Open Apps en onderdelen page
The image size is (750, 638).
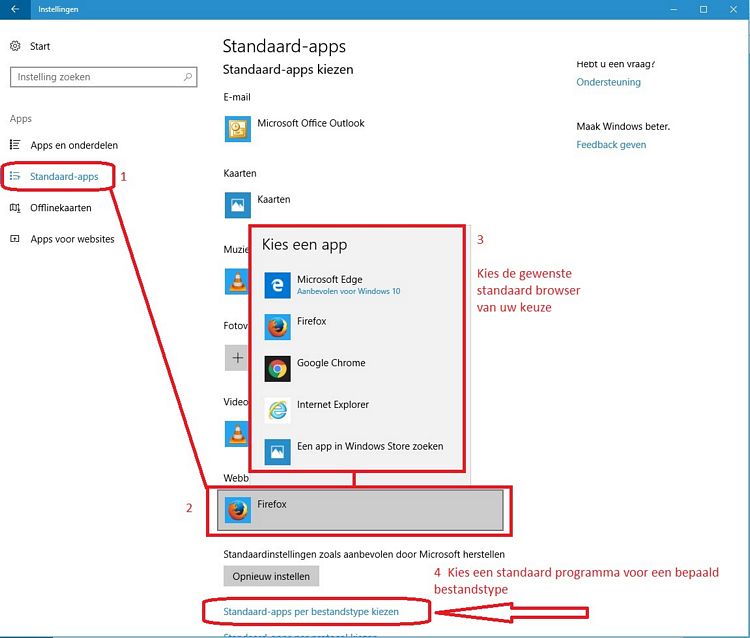(x=74, y=145)
